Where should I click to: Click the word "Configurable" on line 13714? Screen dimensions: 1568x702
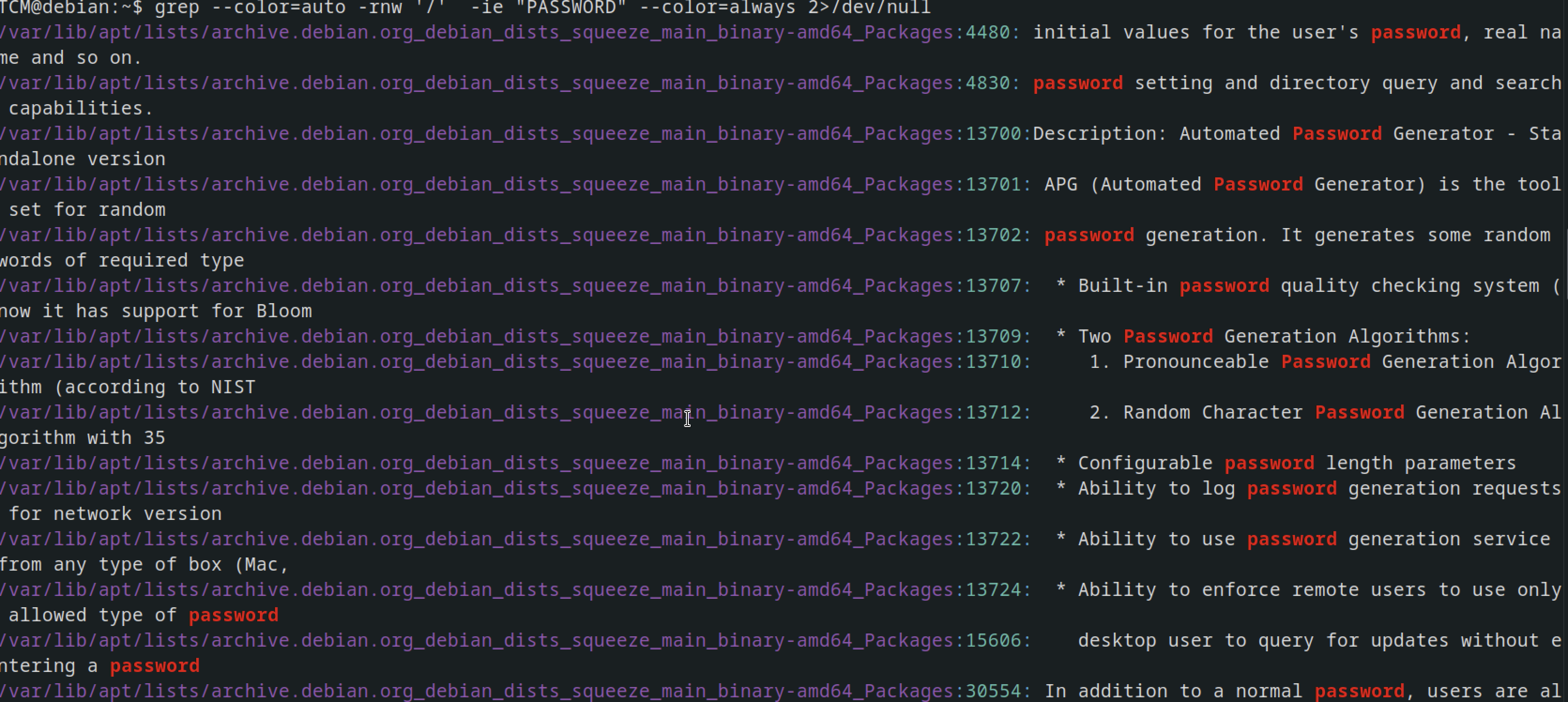[1146, 463]
